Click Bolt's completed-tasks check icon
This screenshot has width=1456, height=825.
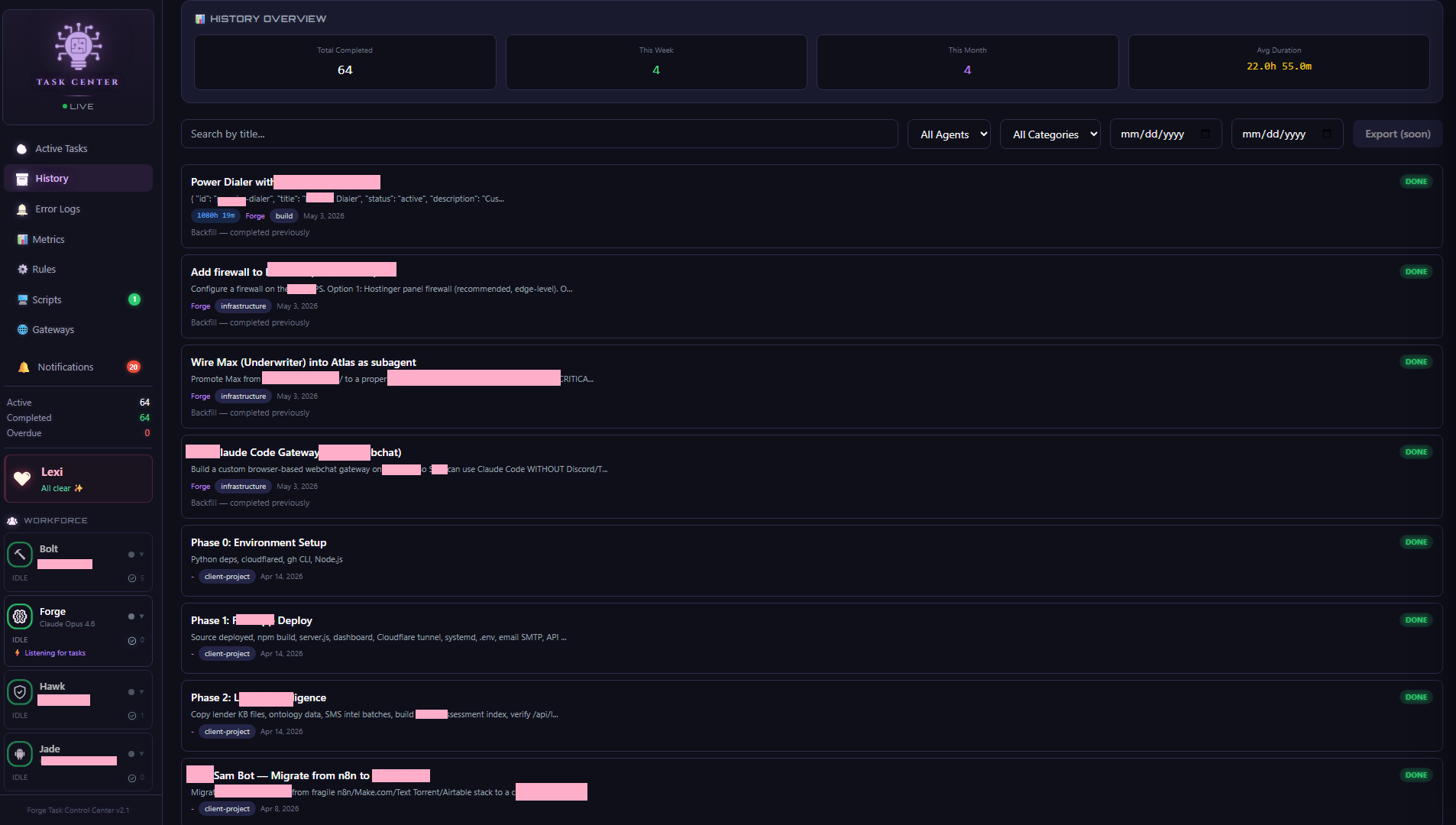[132, 578]
